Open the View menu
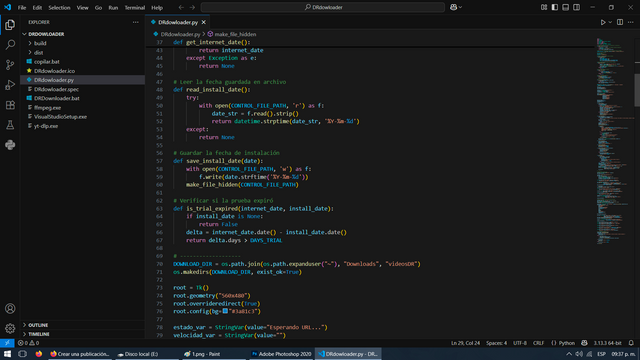 82,8
